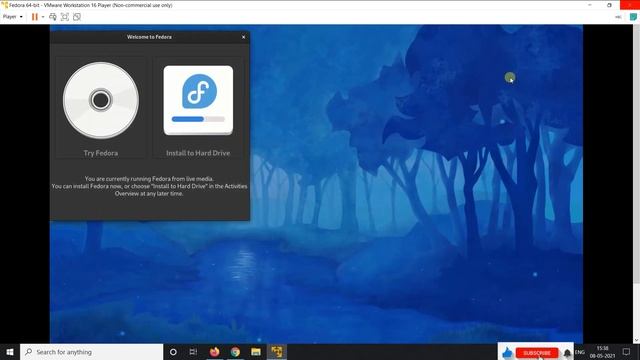Screen dimensions: 640x360
Task: Click the VMware logo in title bar
Action: (4, 5)
